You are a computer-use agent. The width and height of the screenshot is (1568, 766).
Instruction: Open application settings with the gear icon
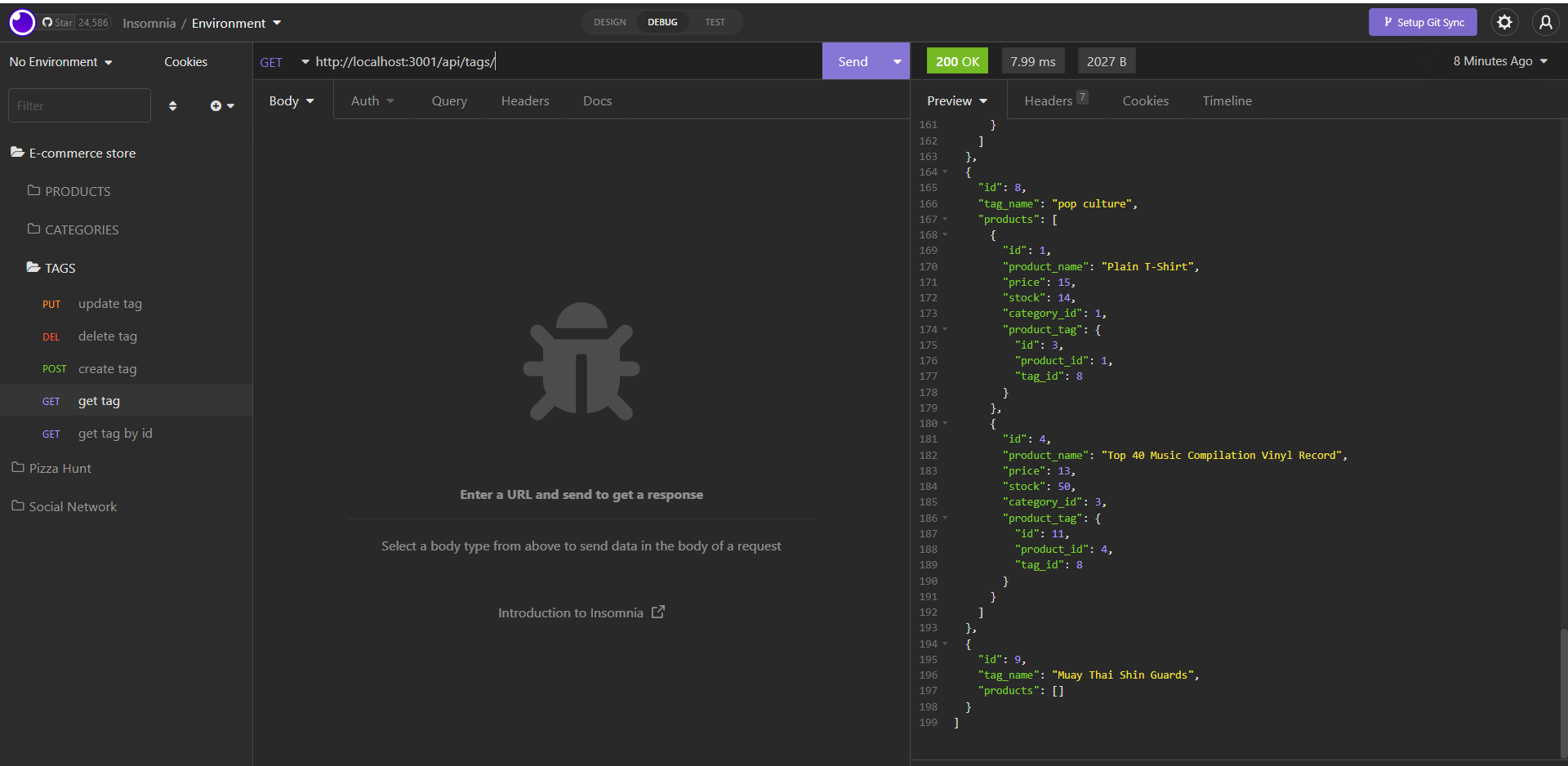[1504, 22]
